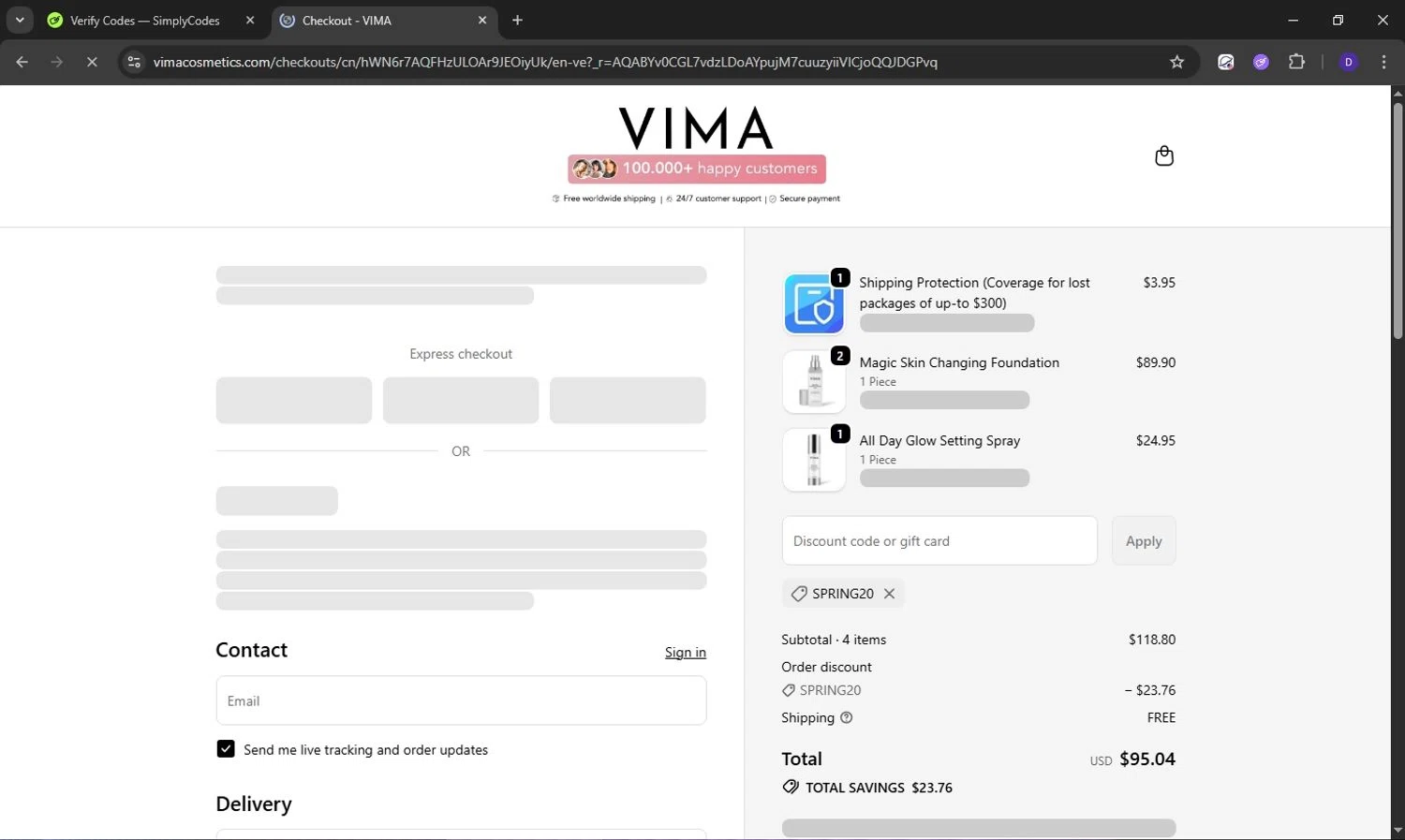Click the 'FREE' shipping value
Screen dimensions: 1405x840
coord(1161,717)
